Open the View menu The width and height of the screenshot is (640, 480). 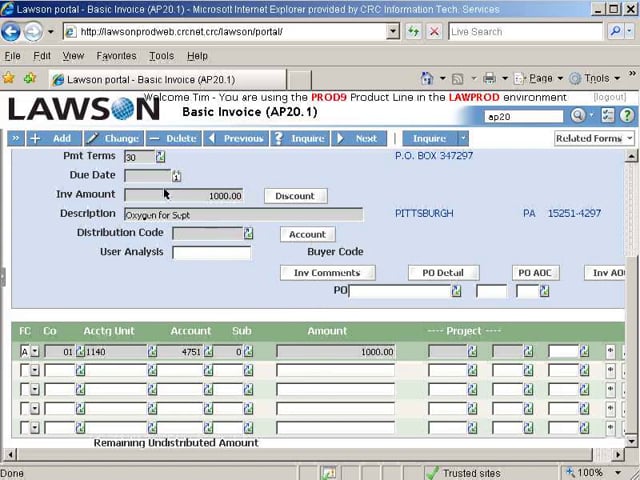[x=73, y=56]
